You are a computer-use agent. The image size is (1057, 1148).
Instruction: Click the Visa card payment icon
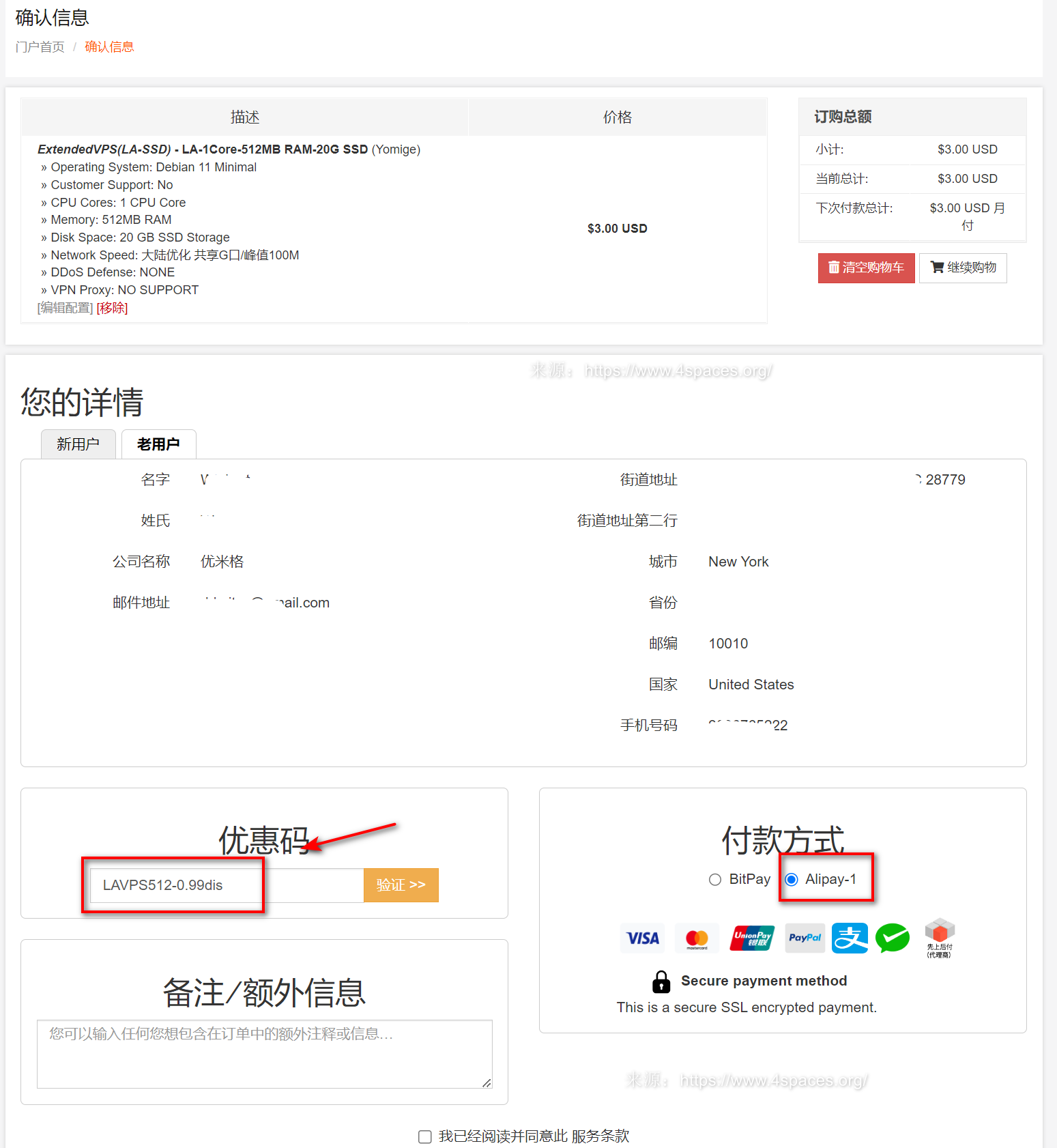click(643, 938)
